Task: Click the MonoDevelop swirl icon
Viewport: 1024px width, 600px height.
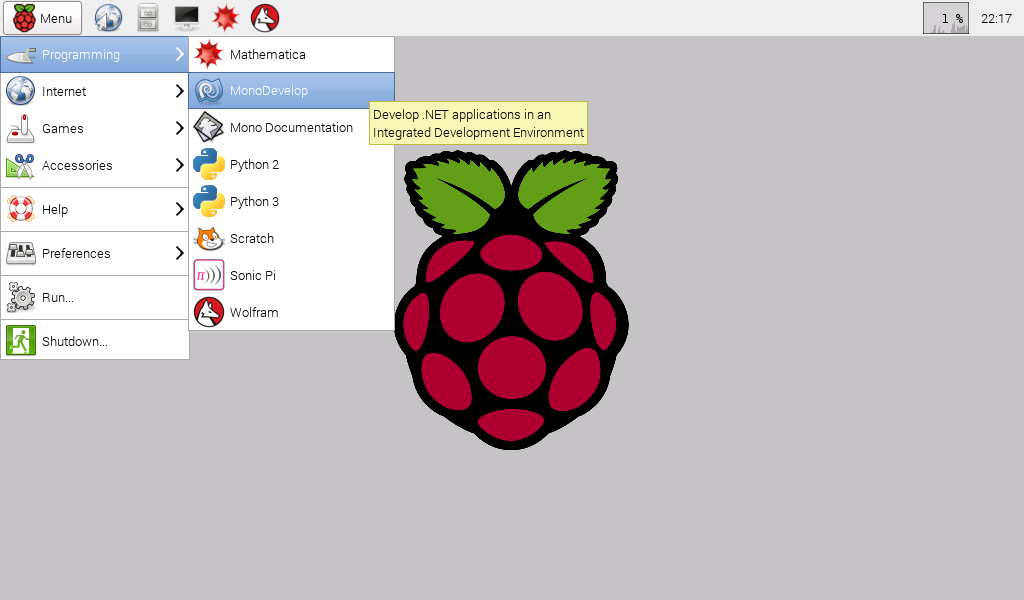Action: click(209, 91)
